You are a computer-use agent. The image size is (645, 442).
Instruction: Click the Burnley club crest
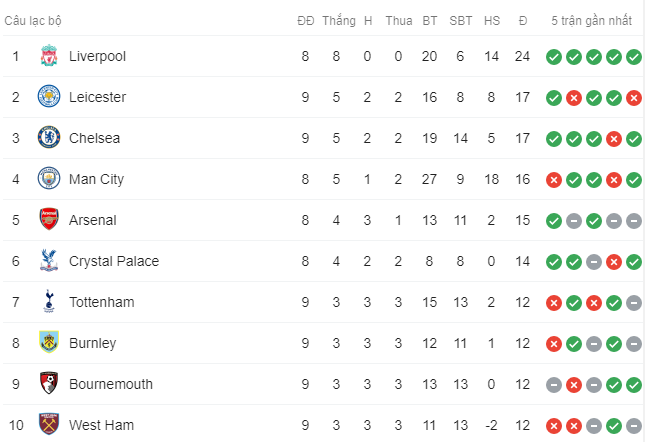tap(49, 342)
